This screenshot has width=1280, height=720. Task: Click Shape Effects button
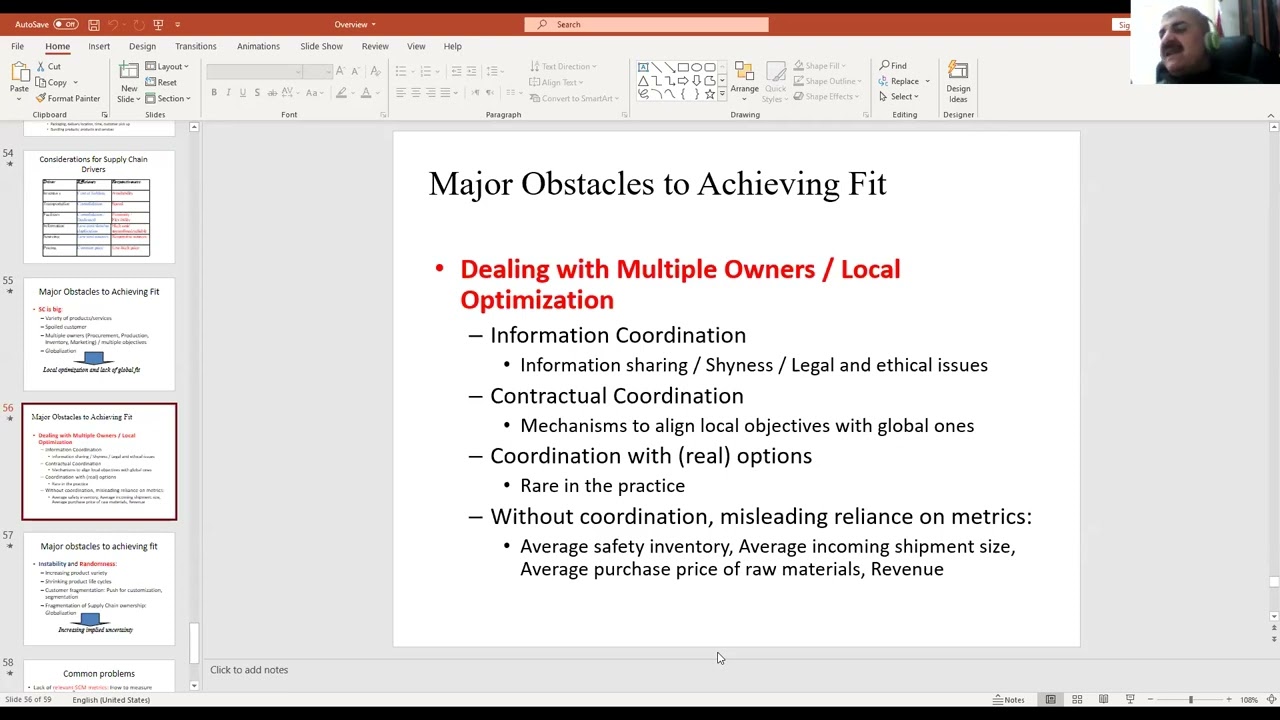(x=827, y=96)
